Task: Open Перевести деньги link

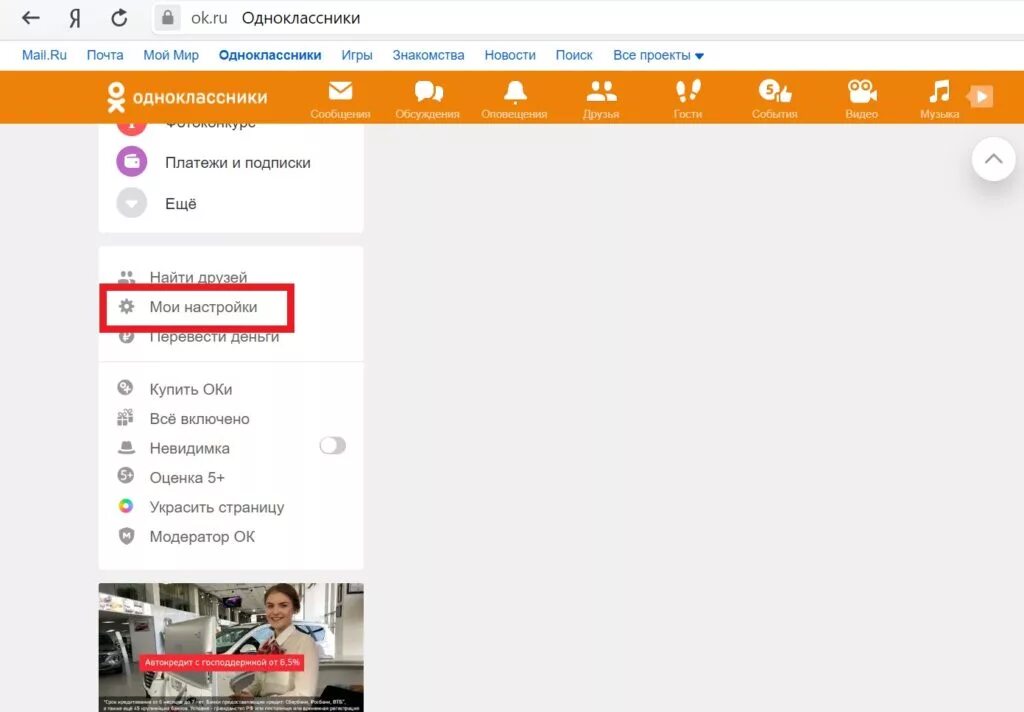Action: pos(214,336)
